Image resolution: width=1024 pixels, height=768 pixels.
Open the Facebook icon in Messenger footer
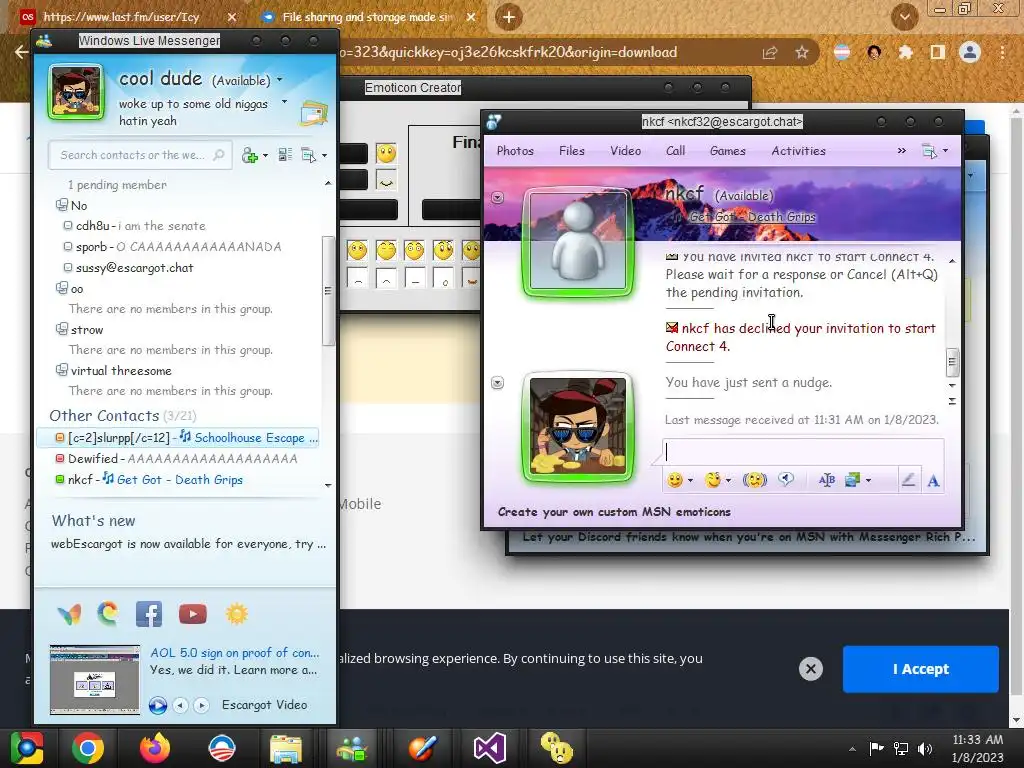tap(149, 614)
